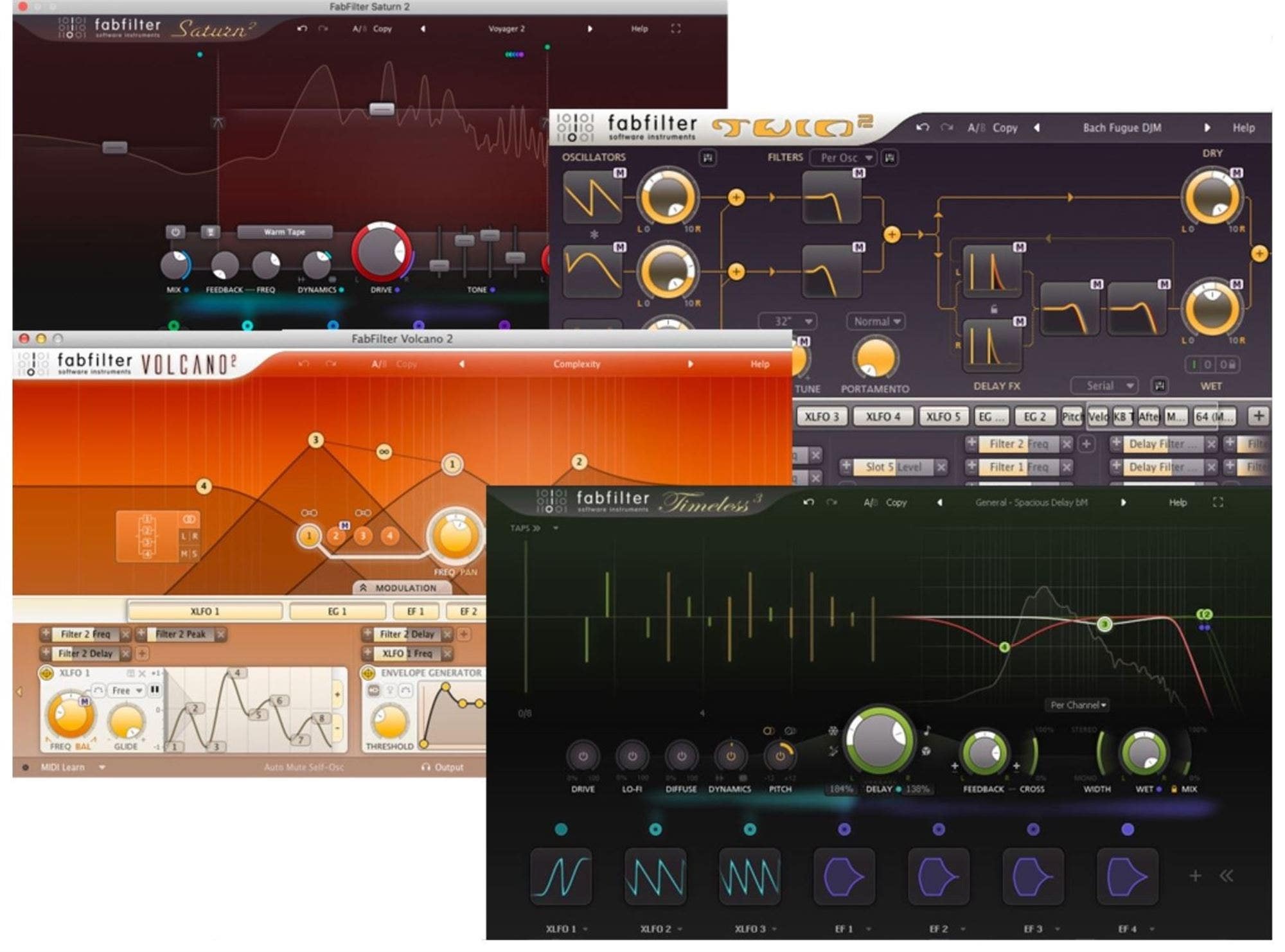This screenshot has width=1285, height=952.
Task: Go to next preset in Volcano 2
Action: pyautogui.click(x=690, y=364)
